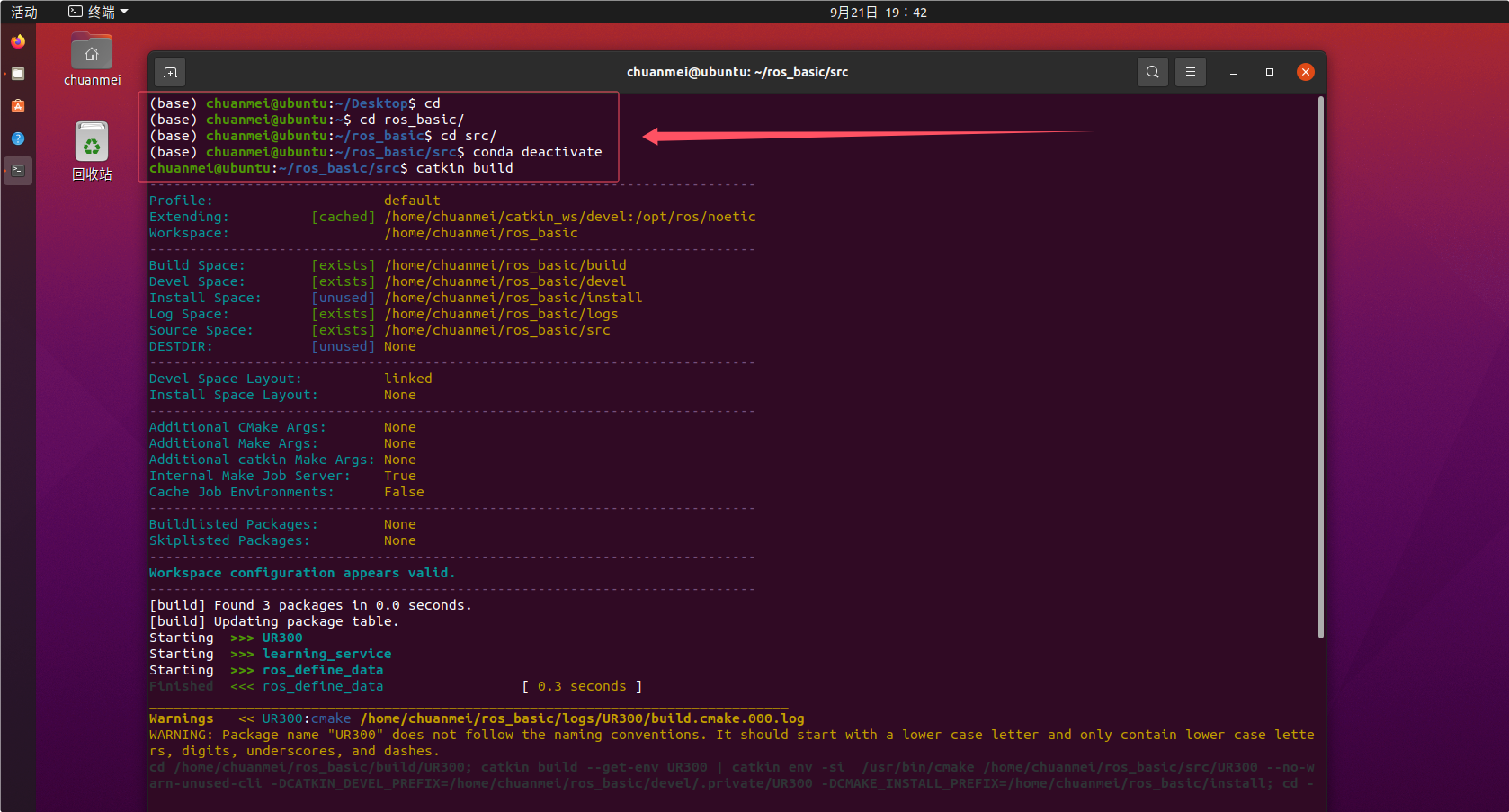Click the terminal icon in the top bar
Viewport: 1509px width, 812px height.
75,12
